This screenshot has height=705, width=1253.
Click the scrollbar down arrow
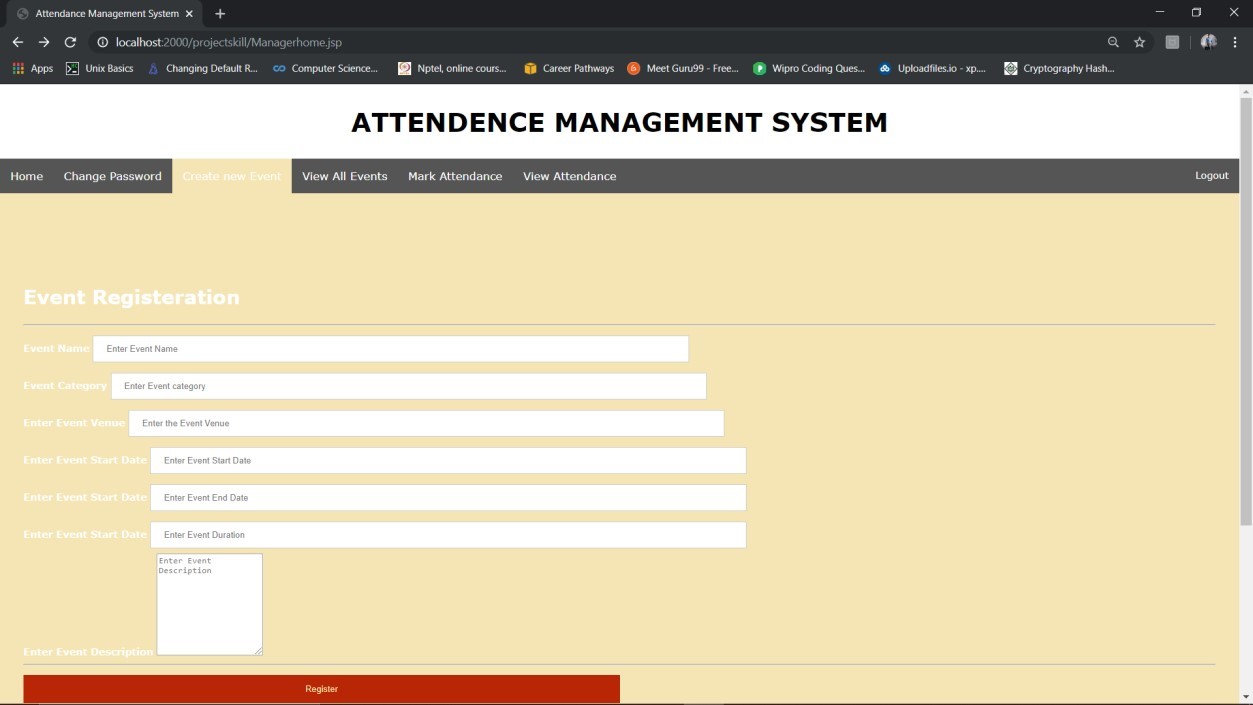click(x=1246, y=697)
